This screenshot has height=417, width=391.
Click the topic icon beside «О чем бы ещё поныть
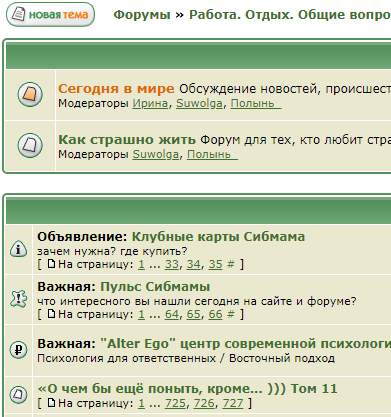(18, 395)
